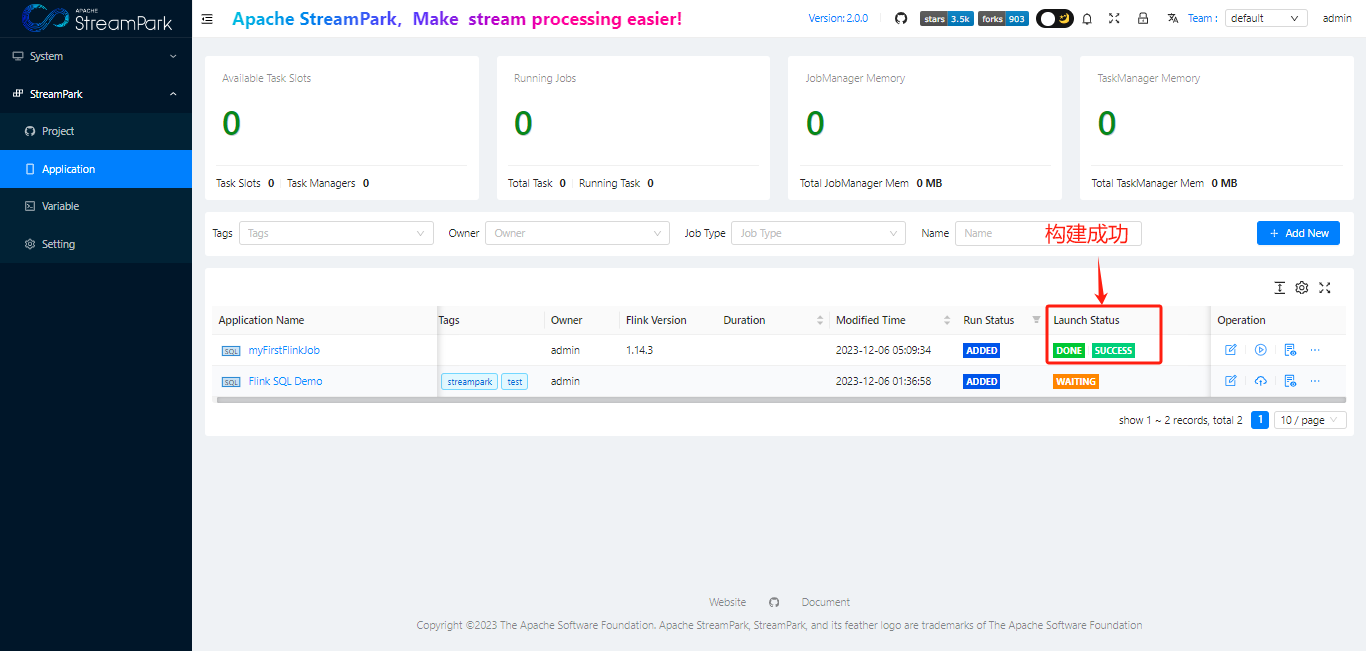Open Run Status filter icon
This screenshot has height=651, width=1366.
tap(1036, 320)
